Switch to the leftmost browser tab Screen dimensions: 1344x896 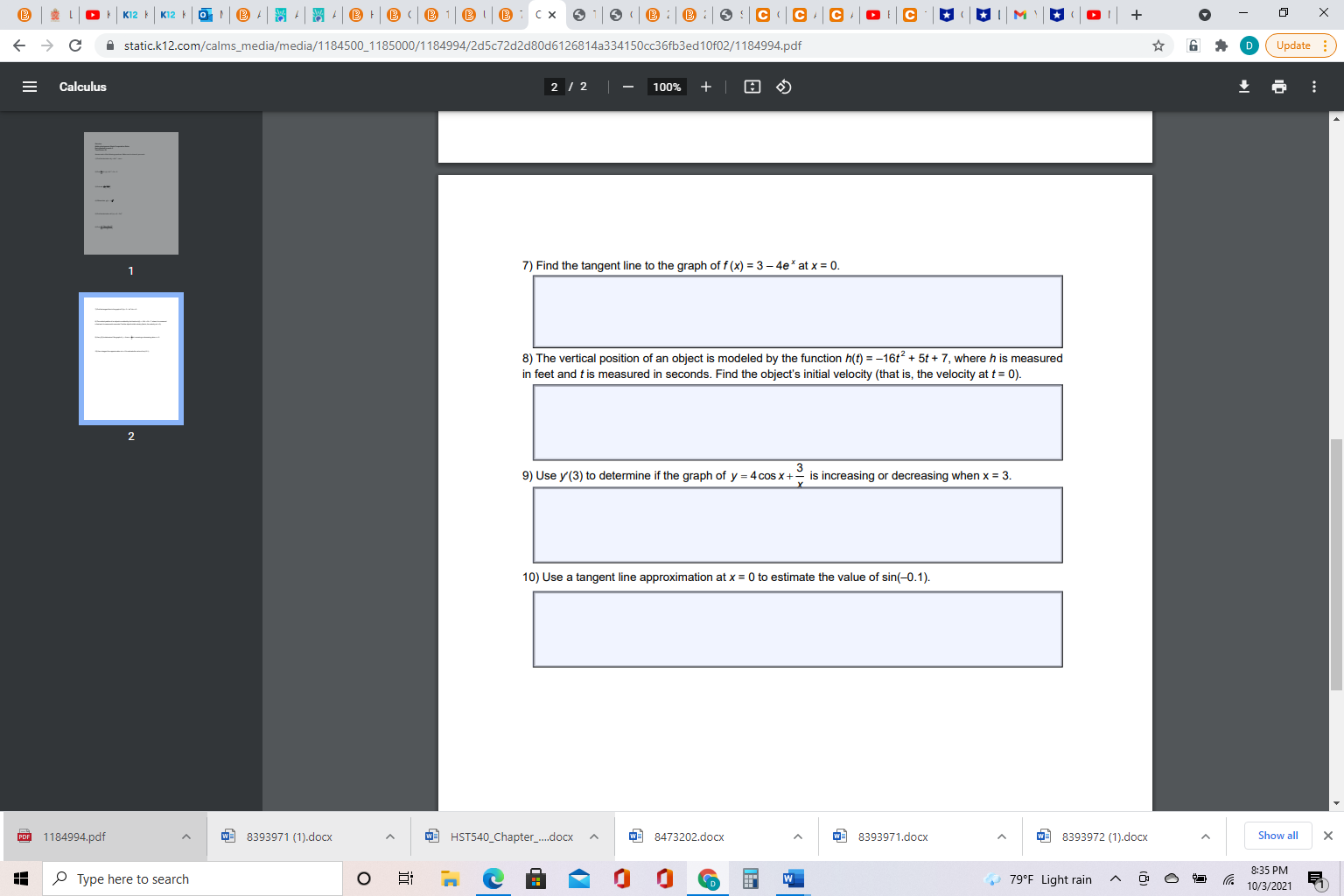point(25,14)
